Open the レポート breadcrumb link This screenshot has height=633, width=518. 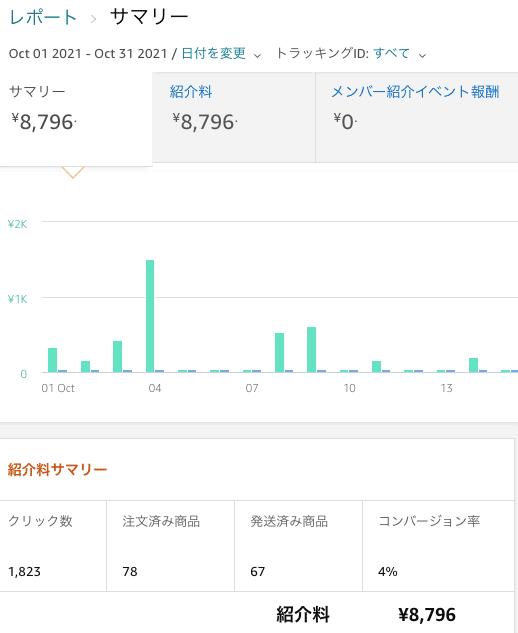tap(43, 17)
